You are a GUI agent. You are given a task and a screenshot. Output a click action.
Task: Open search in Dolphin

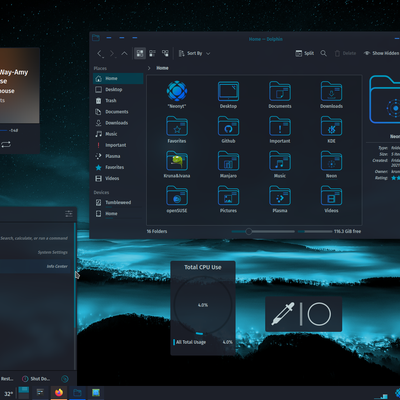pos(323,53)
